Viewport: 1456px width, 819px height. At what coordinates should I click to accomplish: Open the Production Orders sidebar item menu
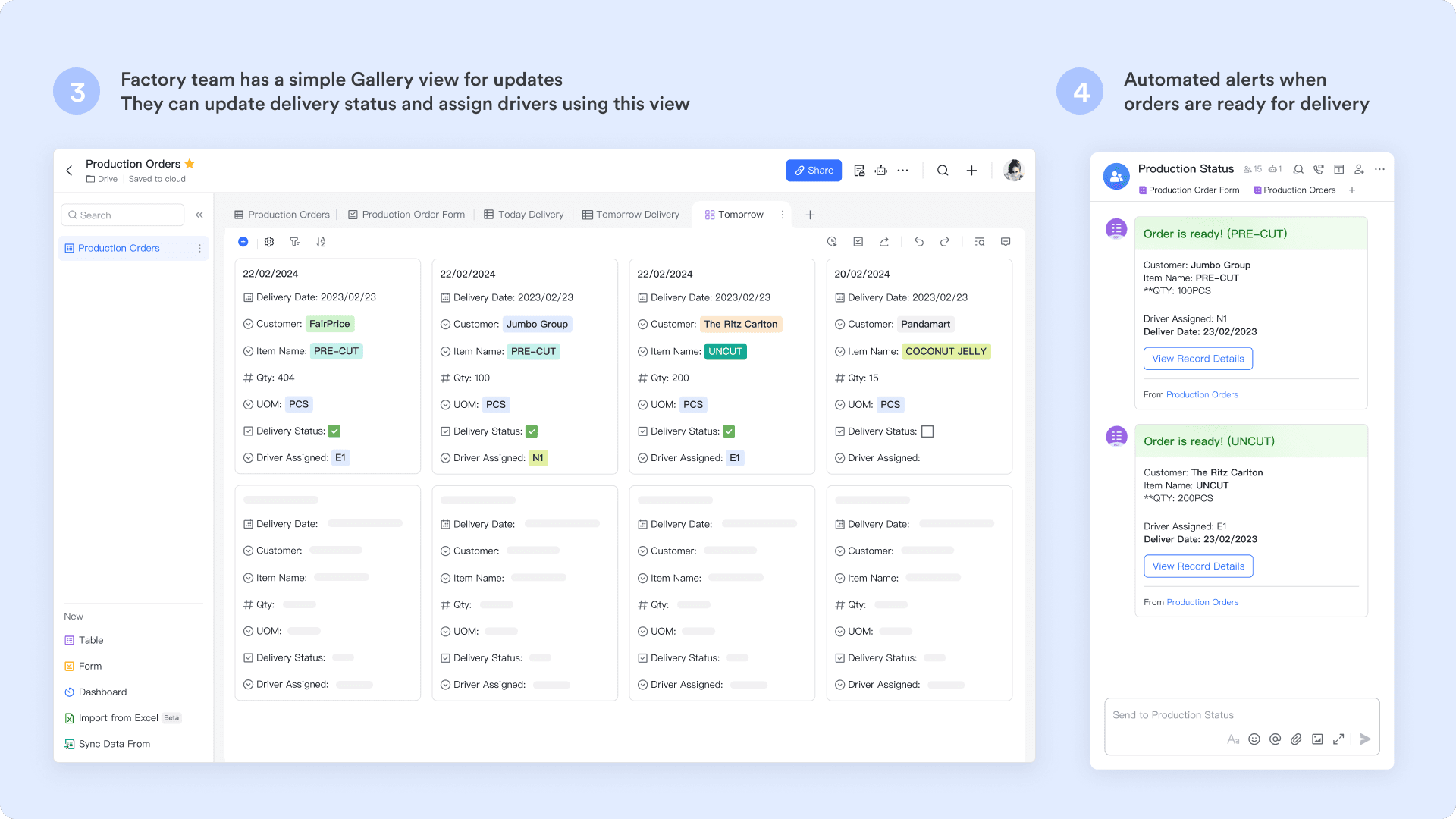(x=199, y=248)
